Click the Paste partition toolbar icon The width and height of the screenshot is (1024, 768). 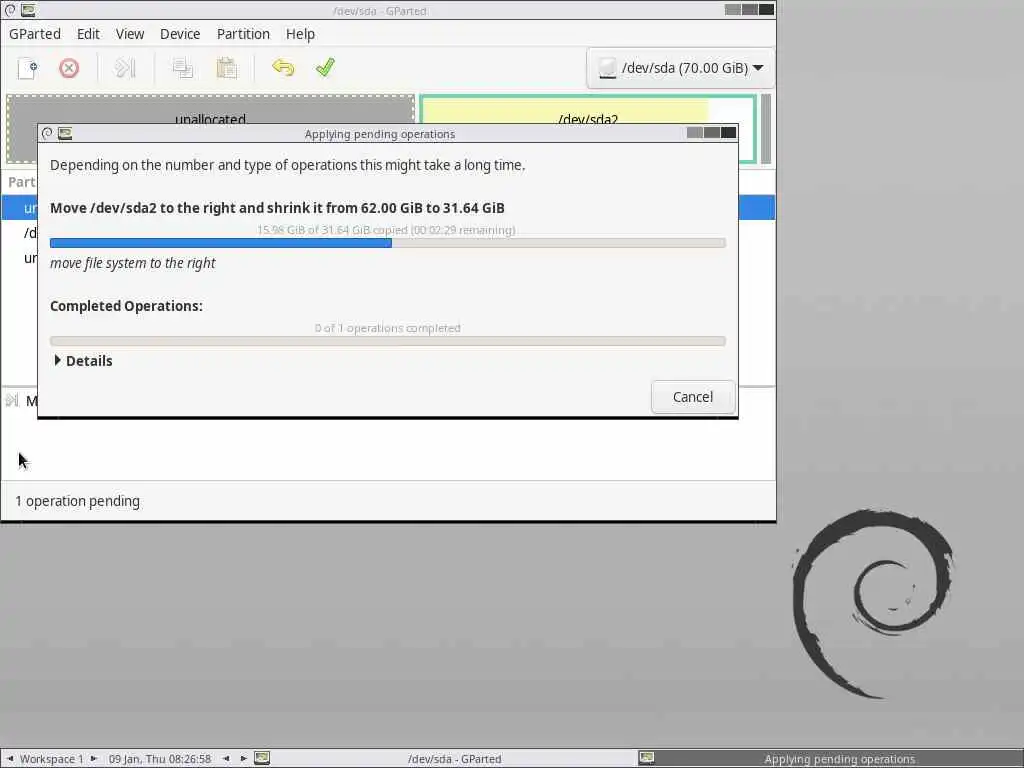tap(226, 68)
